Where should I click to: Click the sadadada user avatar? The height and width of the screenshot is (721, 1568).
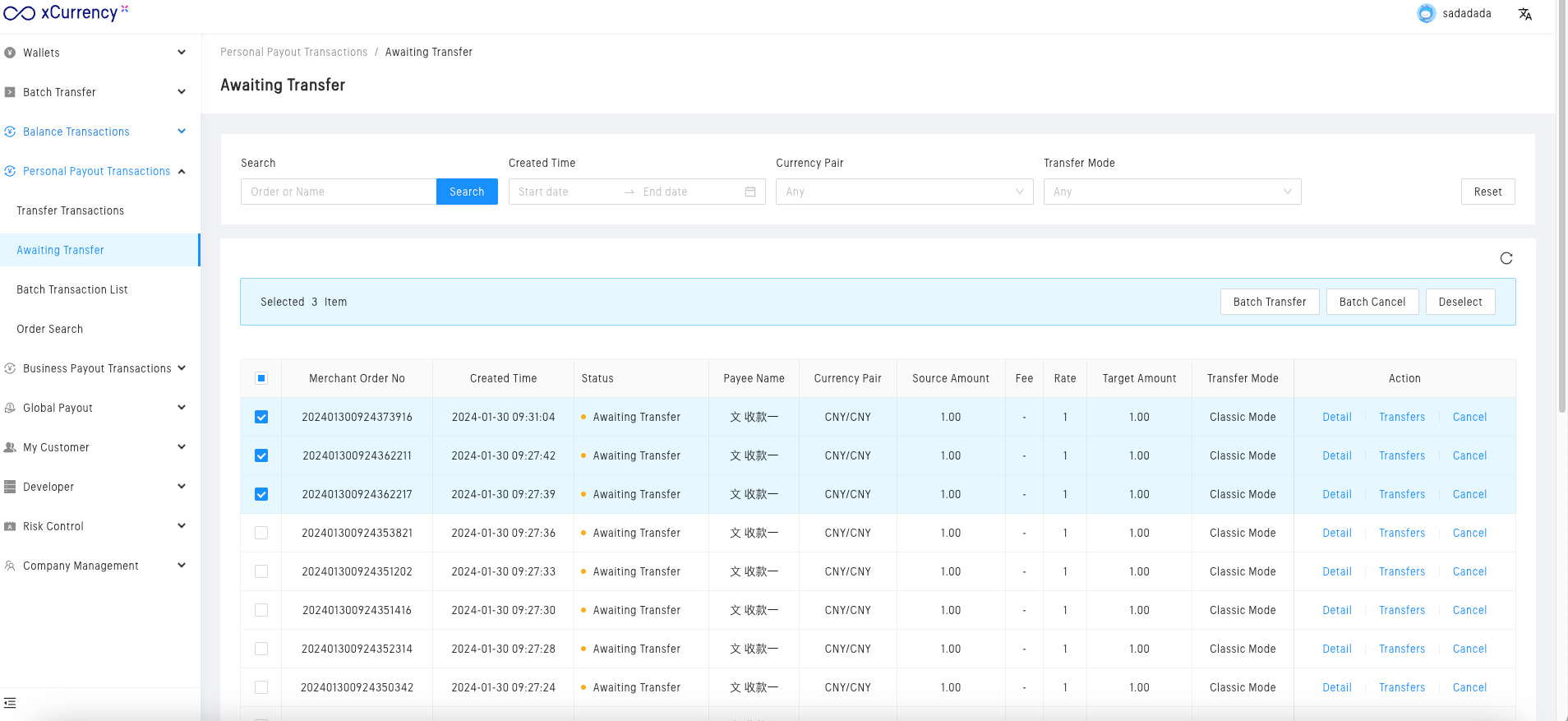(x=1426, y=14)
